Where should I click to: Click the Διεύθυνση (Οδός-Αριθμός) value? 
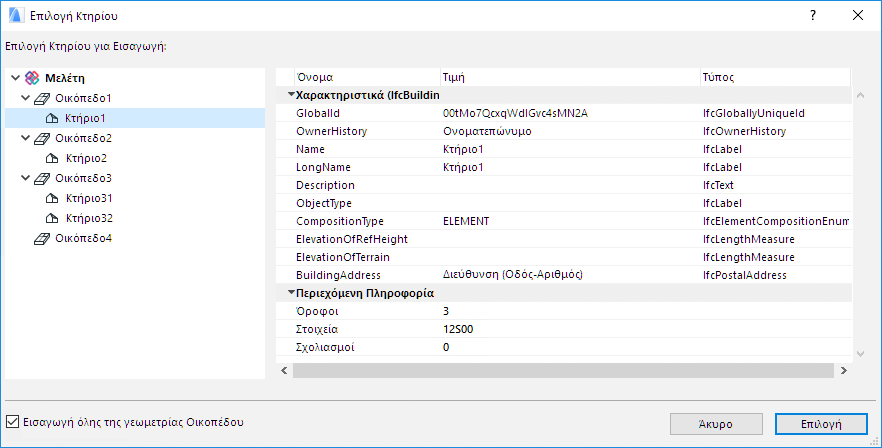[x=512, y=275]
